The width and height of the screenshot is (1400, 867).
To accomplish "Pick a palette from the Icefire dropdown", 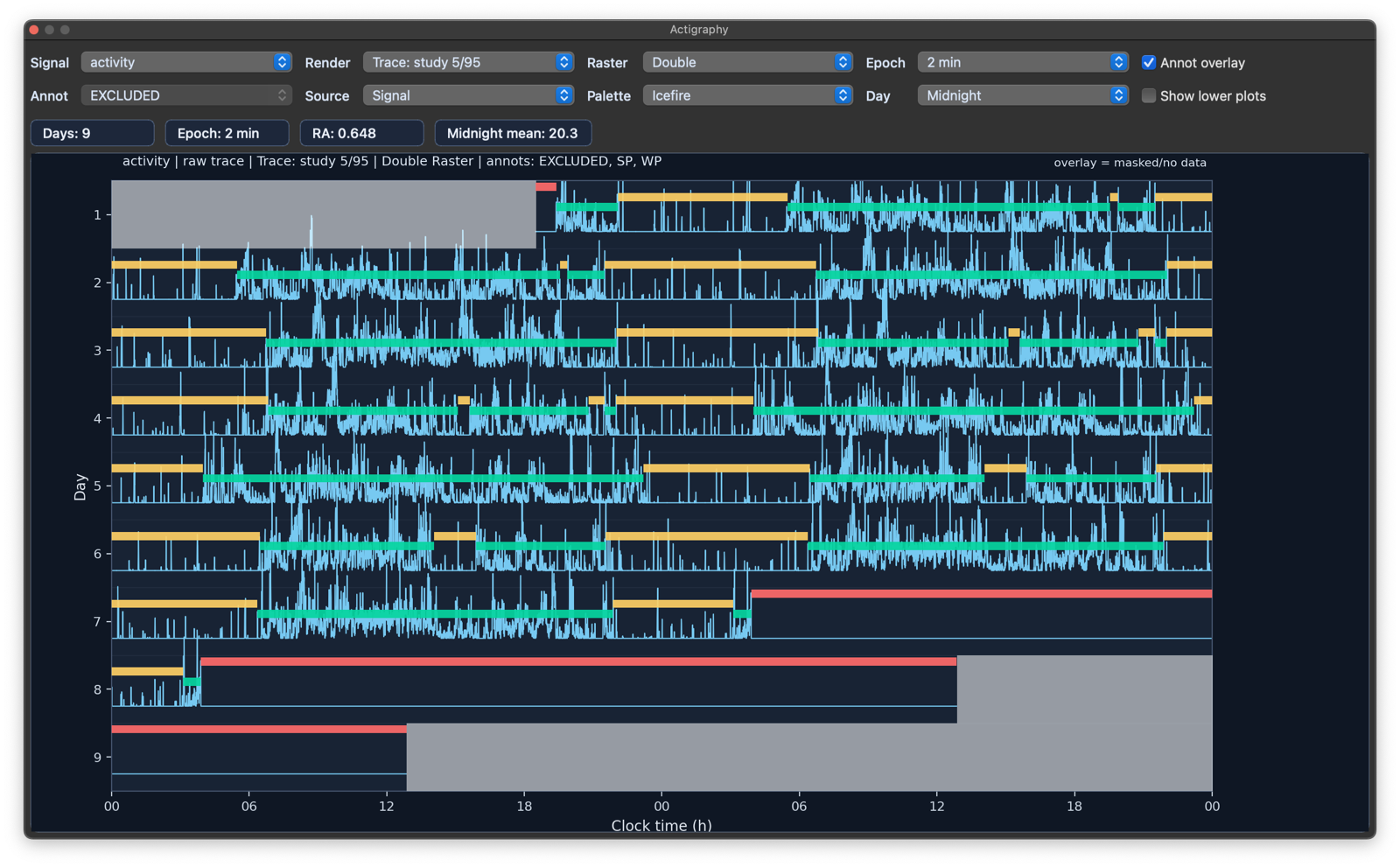I will [x=747, y=95].
